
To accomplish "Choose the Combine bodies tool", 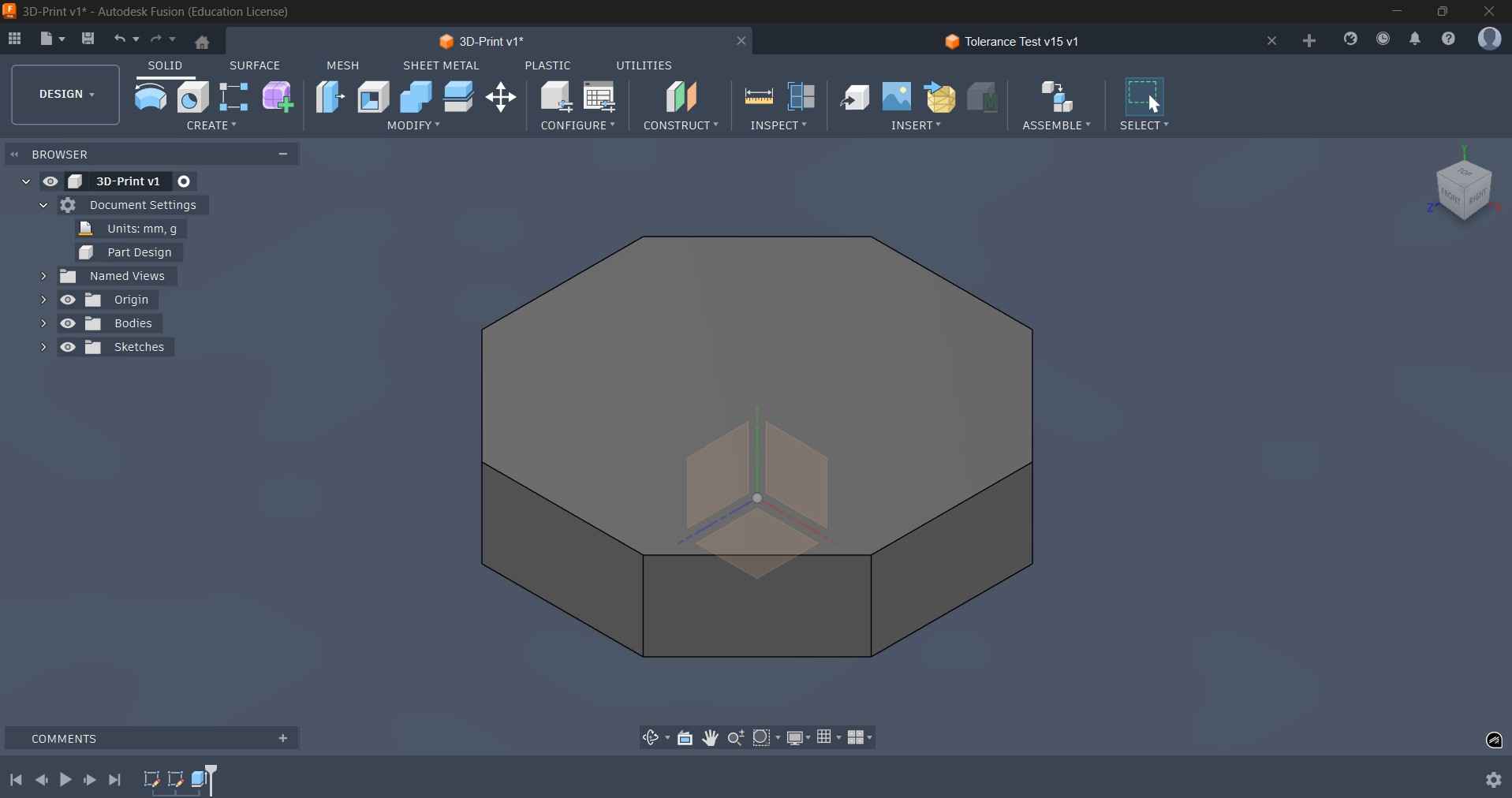I will 416,97.
